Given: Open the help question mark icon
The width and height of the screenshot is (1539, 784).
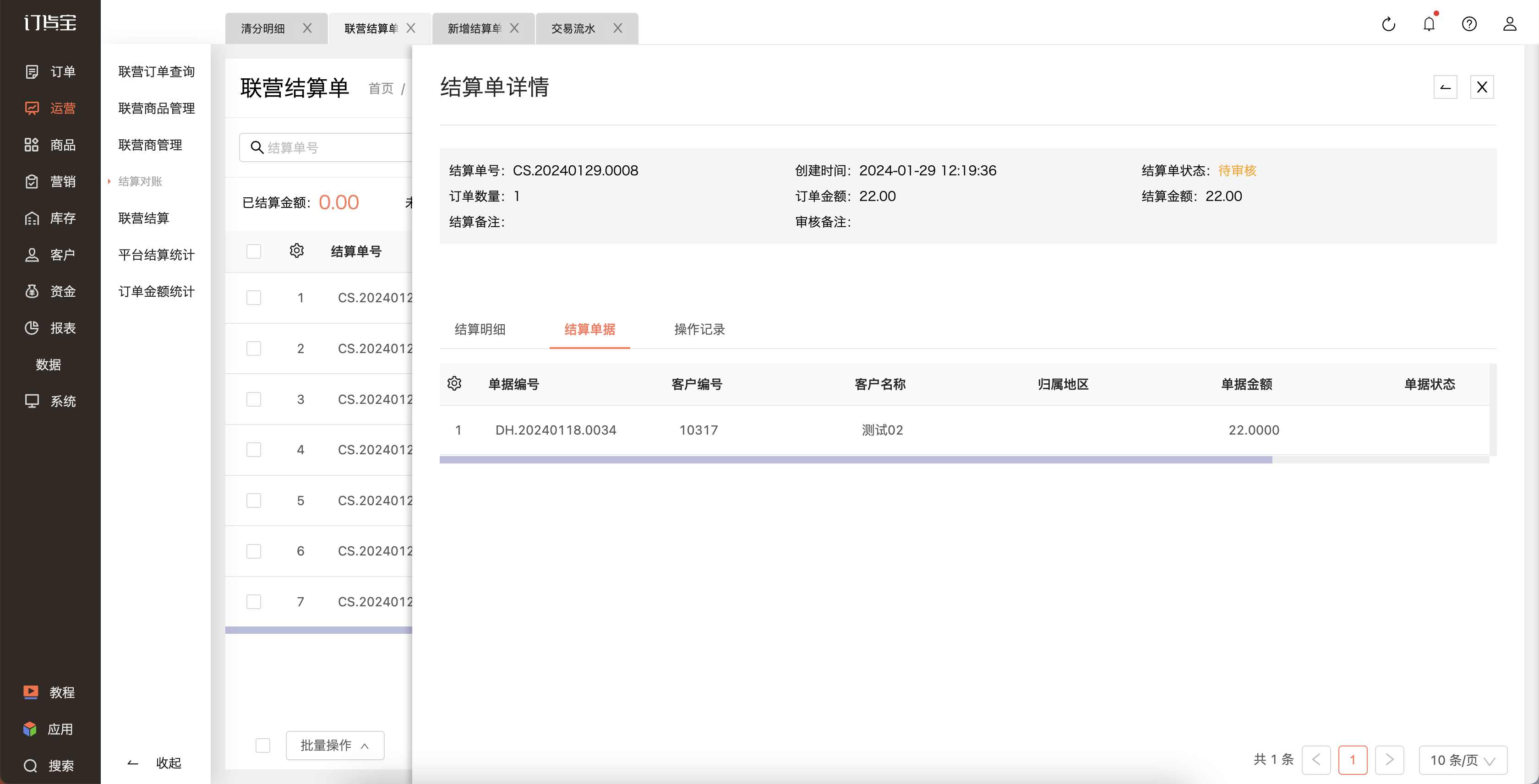Looking at the screenshot, I should coord(1469,24).
